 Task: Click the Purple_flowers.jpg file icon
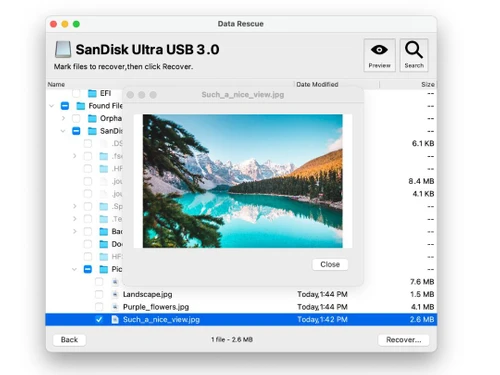(x=115, y=307)
